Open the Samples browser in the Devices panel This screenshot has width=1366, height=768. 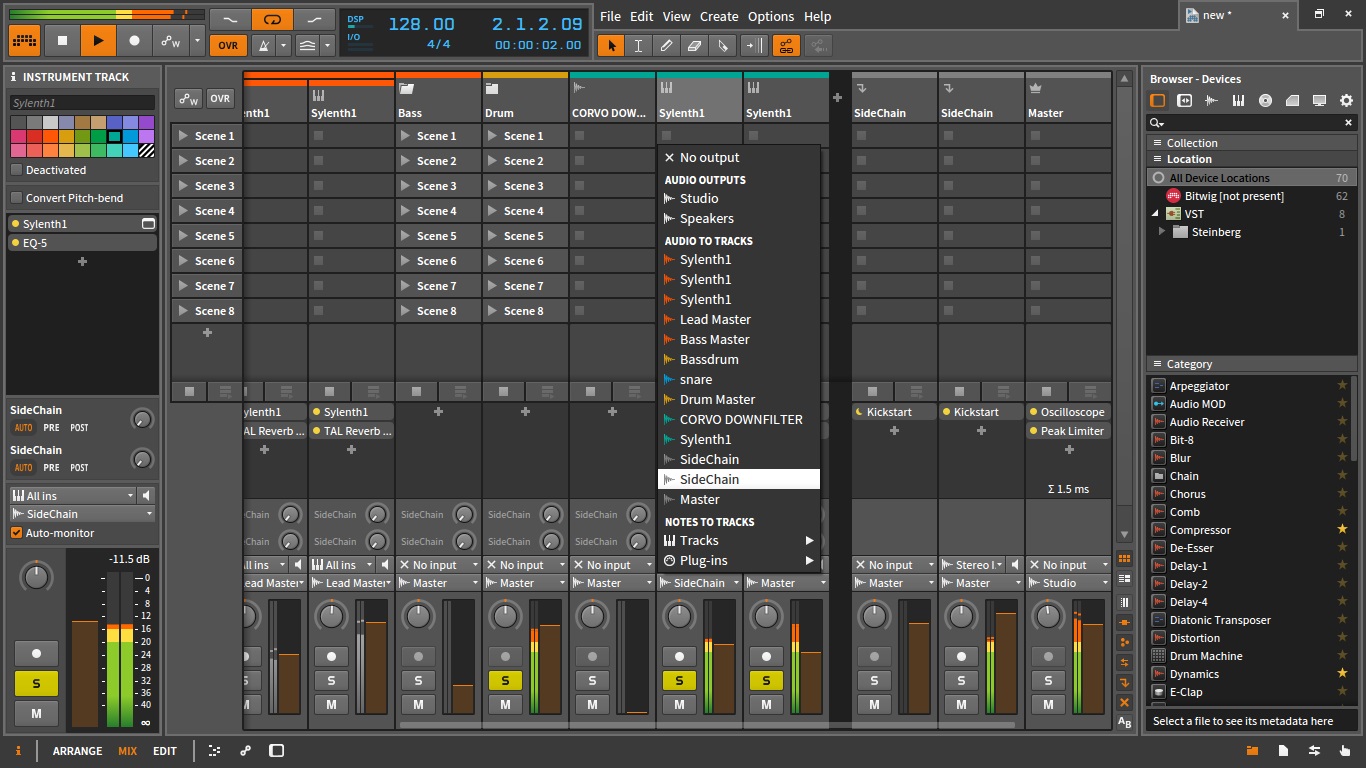tap(1212, 100)
